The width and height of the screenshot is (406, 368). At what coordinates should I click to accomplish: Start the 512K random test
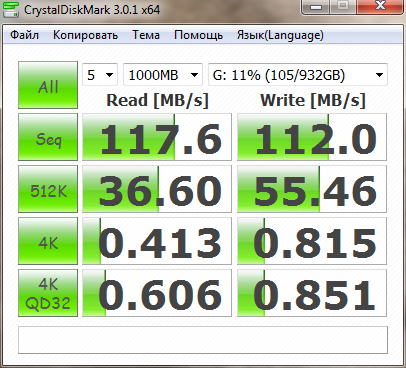click(48, 189)
